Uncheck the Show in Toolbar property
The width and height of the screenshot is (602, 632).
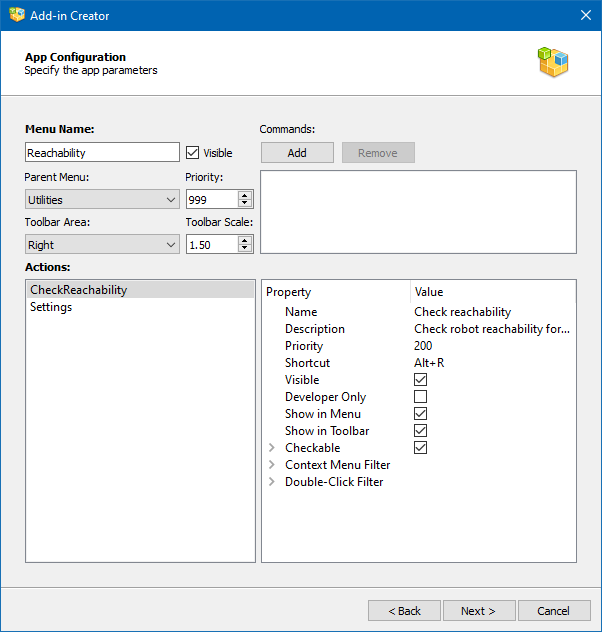pos(421,431)
